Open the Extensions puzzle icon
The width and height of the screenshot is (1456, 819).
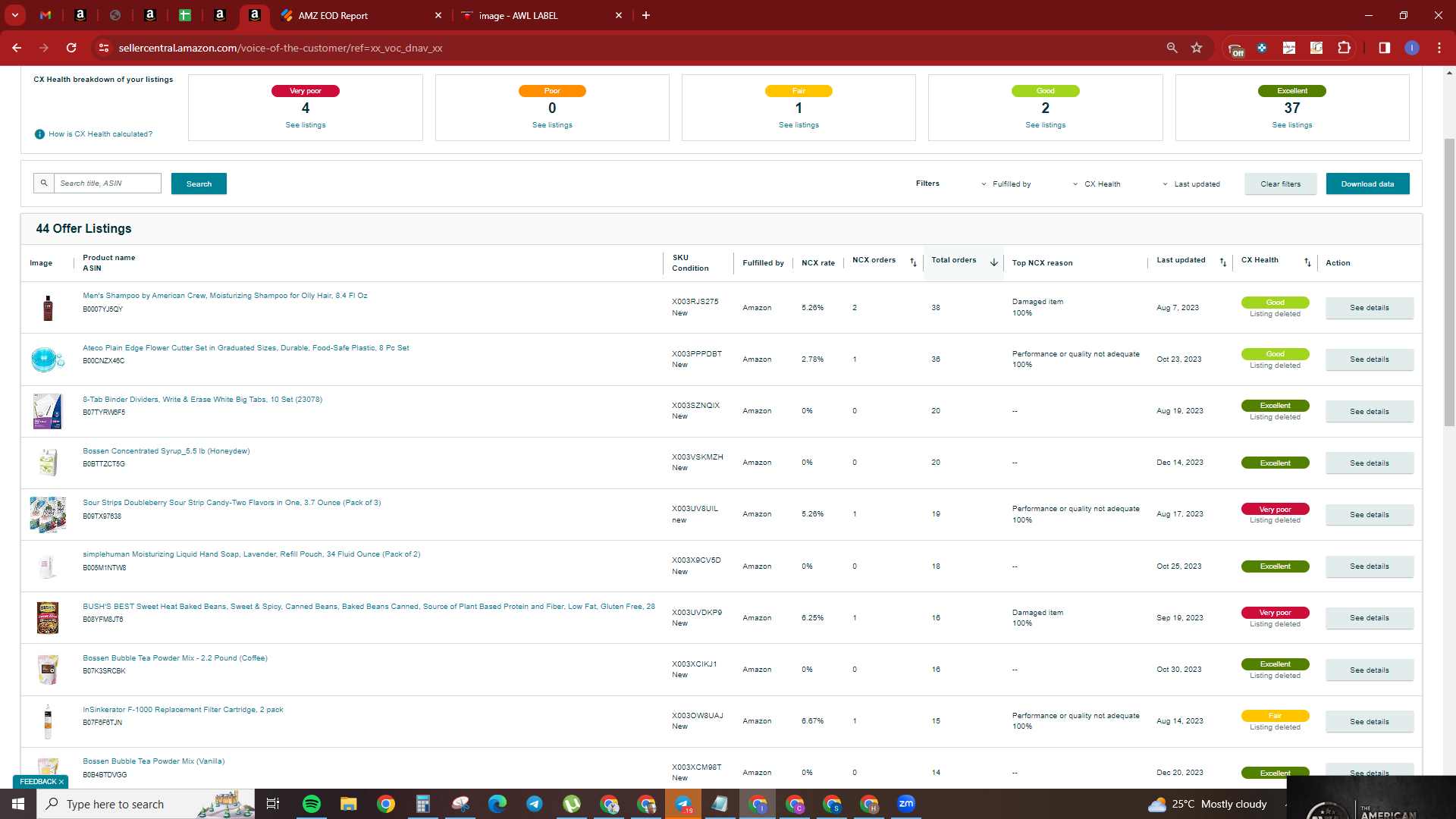1344,48
